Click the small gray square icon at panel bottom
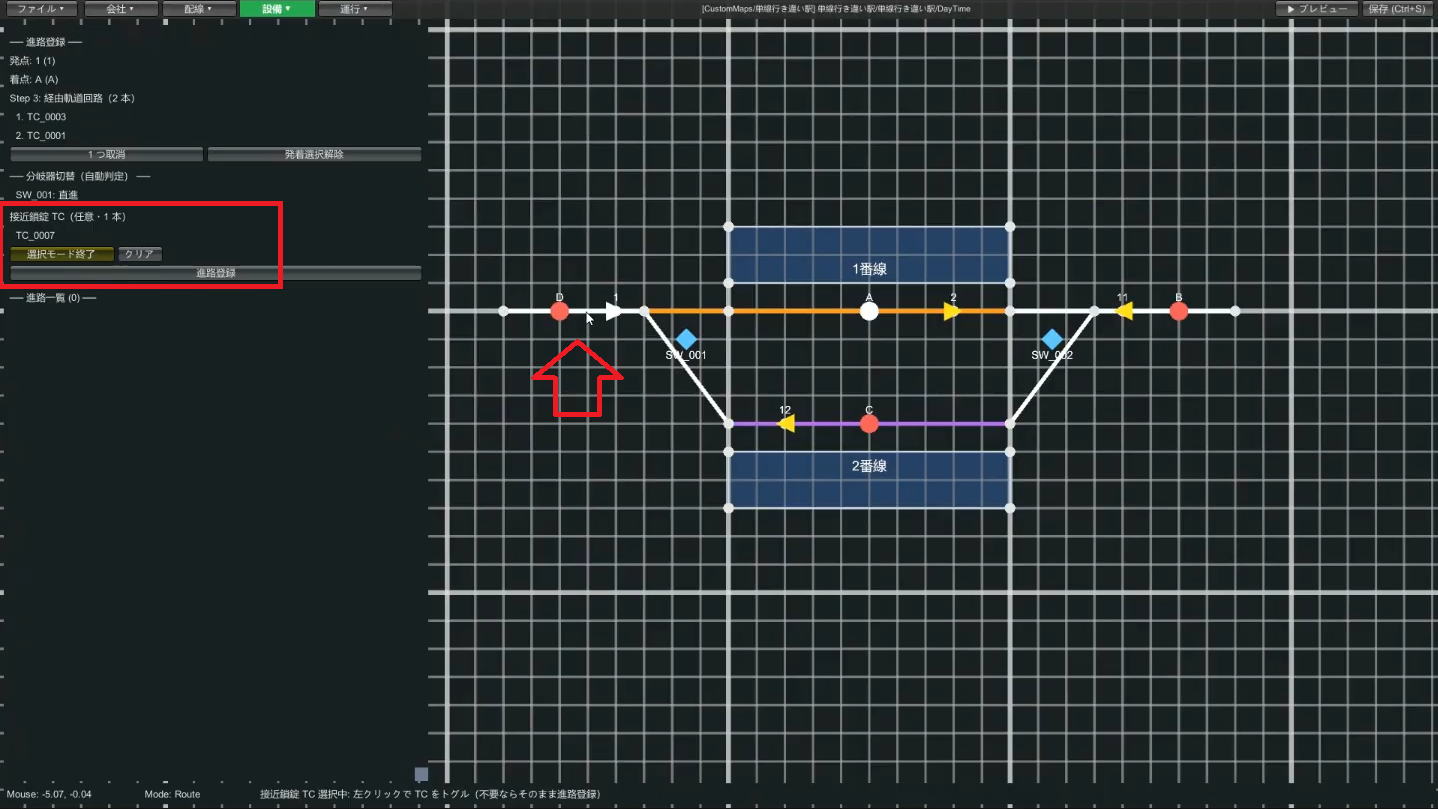 click(421, 774)
